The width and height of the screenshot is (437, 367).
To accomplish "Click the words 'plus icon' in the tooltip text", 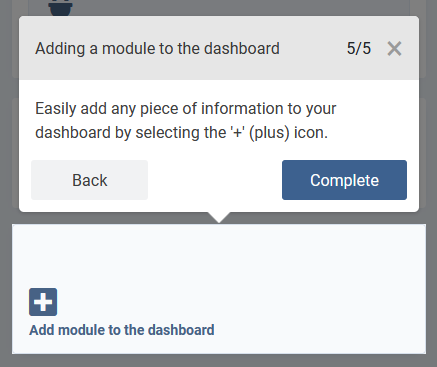I will click(x=289, y=133).
